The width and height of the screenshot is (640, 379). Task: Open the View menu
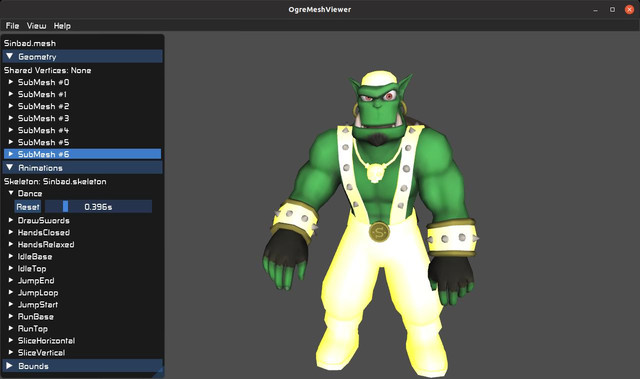(x=36, y=26)
